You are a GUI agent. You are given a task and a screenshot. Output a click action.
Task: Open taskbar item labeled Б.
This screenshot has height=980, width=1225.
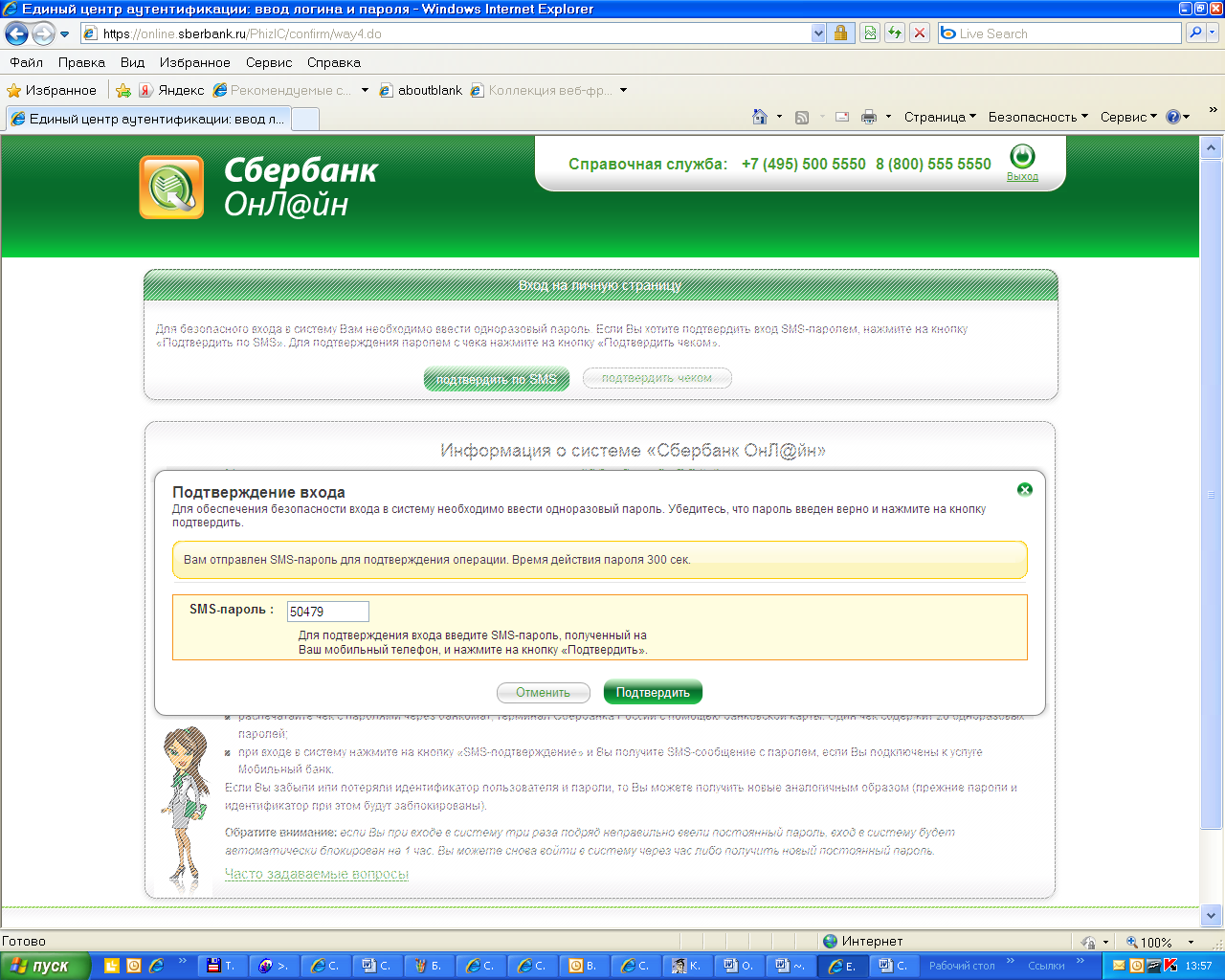[431, 966]
